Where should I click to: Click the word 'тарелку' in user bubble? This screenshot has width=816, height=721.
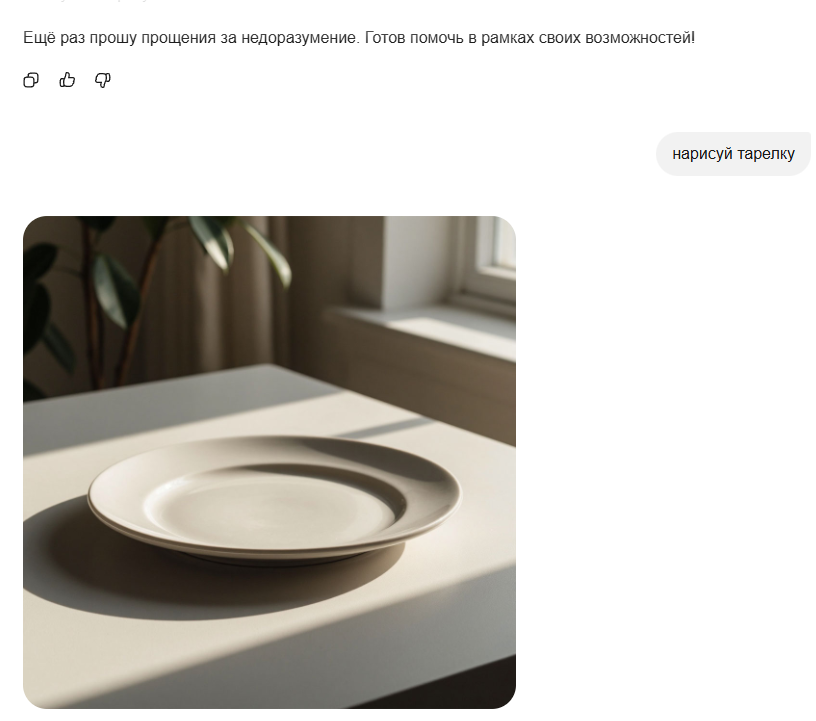(766, 154)
